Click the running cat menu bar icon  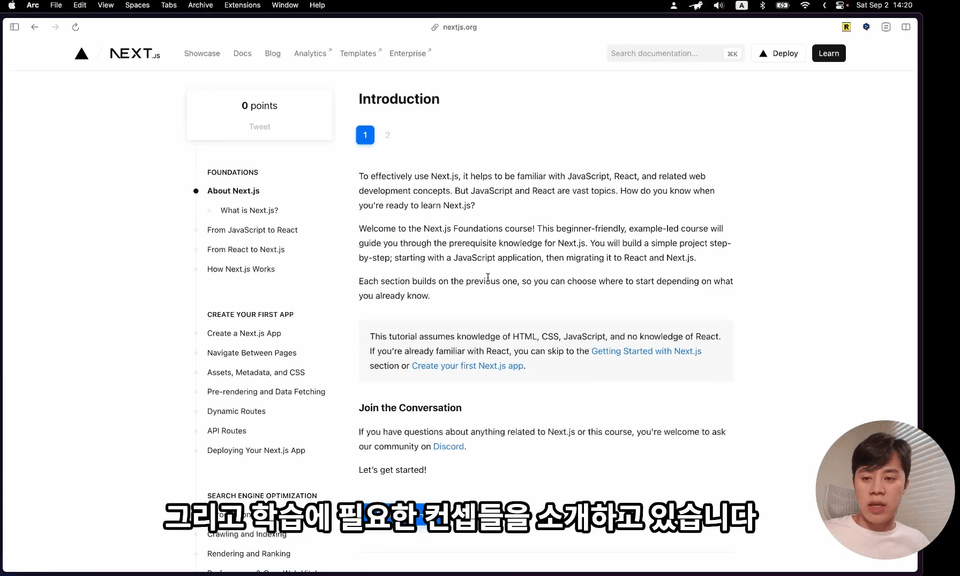coord(696,5)
